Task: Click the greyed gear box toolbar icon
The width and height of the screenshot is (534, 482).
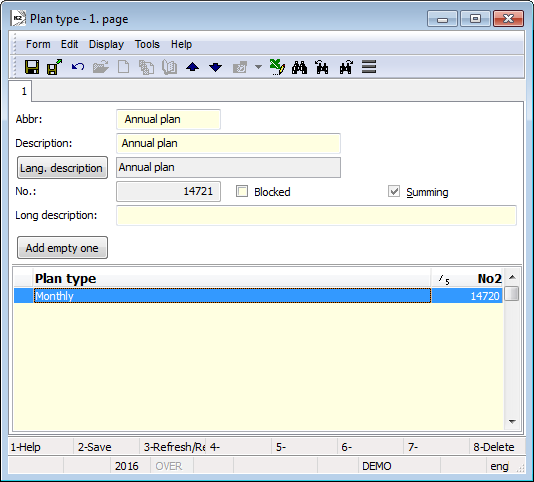Action: tap(240, 67)
